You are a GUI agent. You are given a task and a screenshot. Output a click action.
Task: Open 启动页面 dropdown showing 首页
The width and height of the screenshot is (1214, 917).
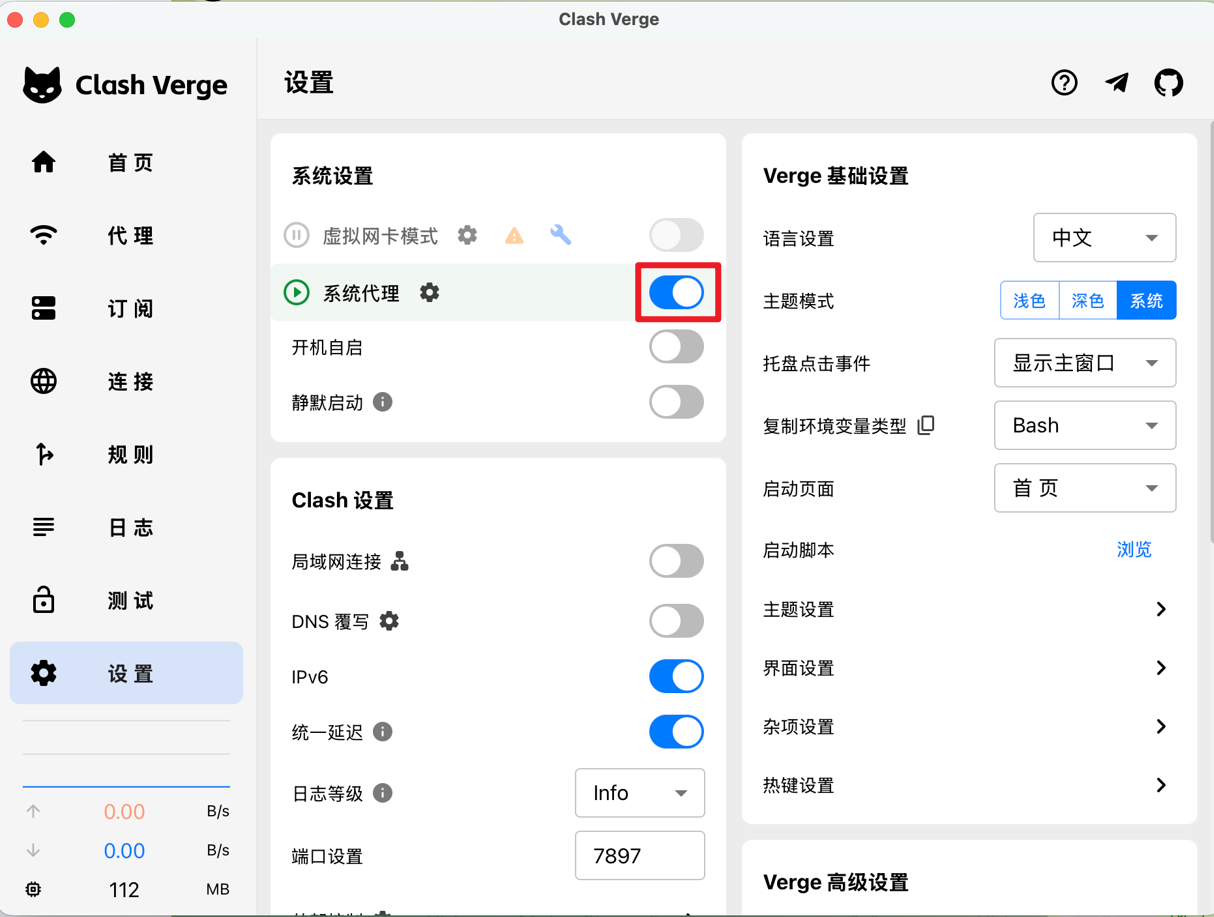coord(1085,488)
